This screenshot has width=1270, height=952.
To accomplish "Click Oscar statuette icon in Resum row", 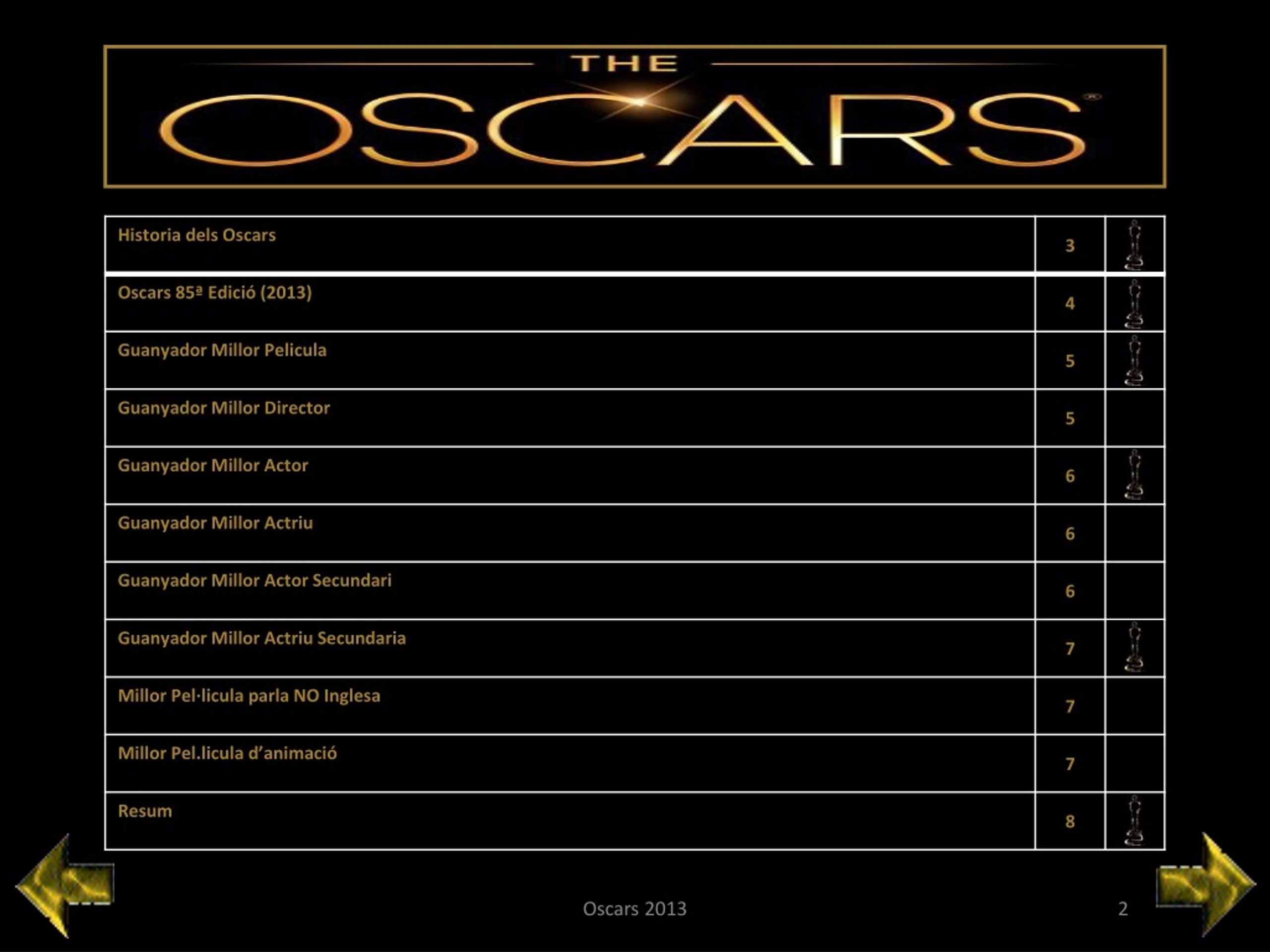I will [x=1134, y=821].
